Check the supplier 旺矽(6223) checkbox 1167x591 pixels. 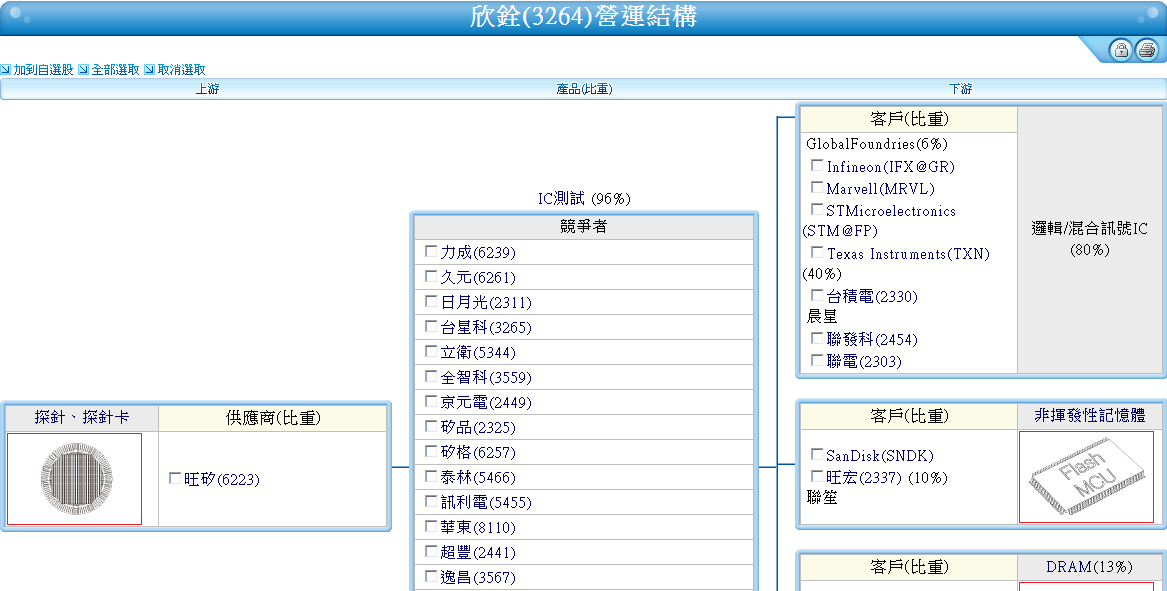[175, 478]
